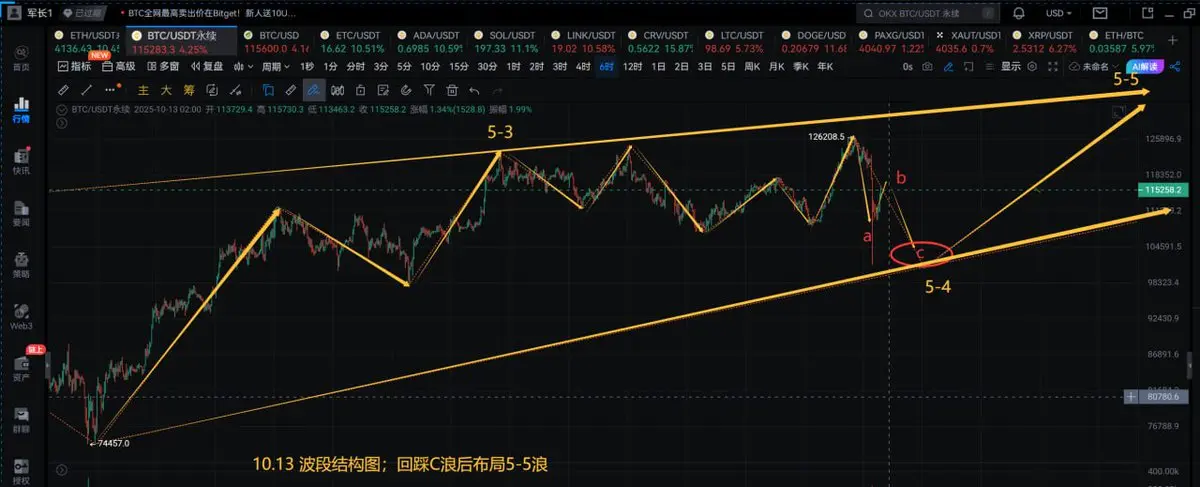Select the 周K timeframe

pos(752,66)
